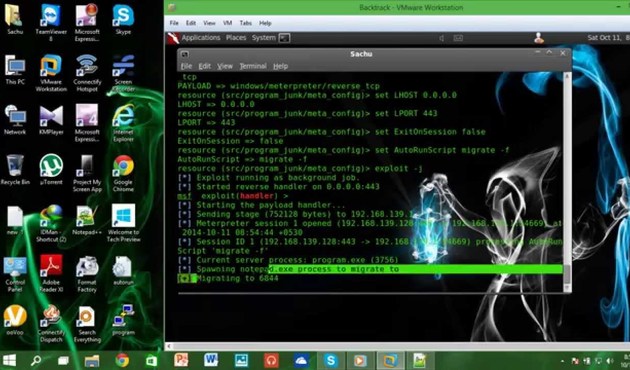This screenshot has height=370, width=630.
Task: Open Internet Explorer desktop shortcut
Action: [x=123, y=123]
